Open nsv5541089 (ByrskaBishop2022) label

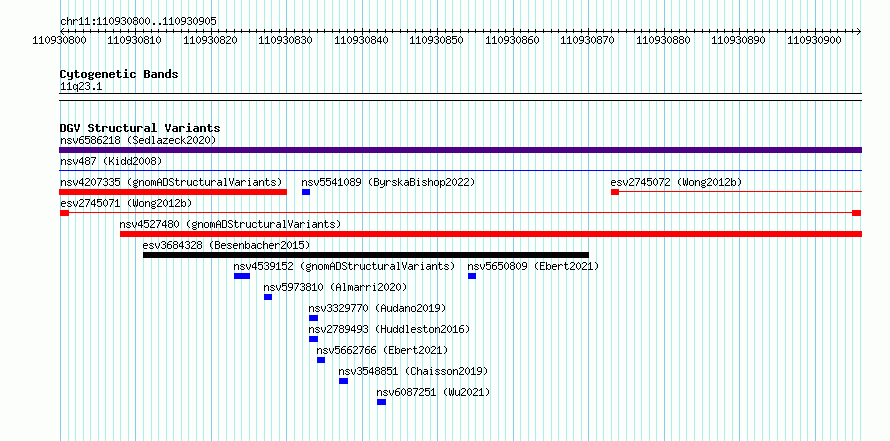tap(388, 182)
